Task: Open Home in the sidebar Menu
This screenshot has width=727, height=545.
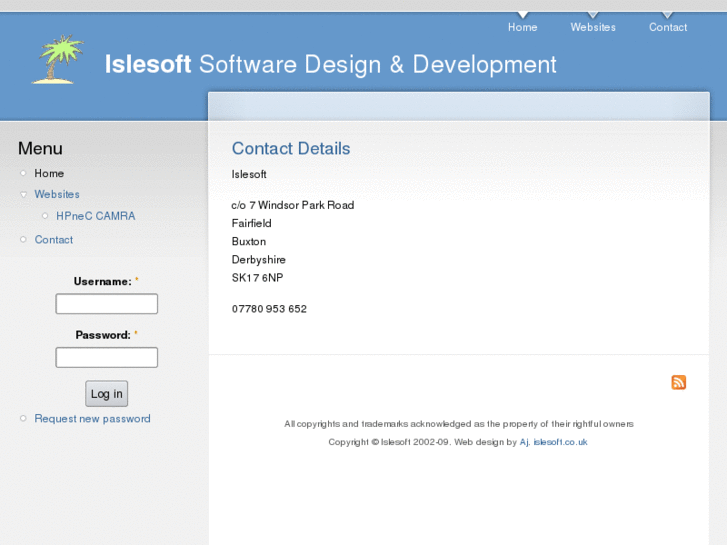Action: (49, 173)
